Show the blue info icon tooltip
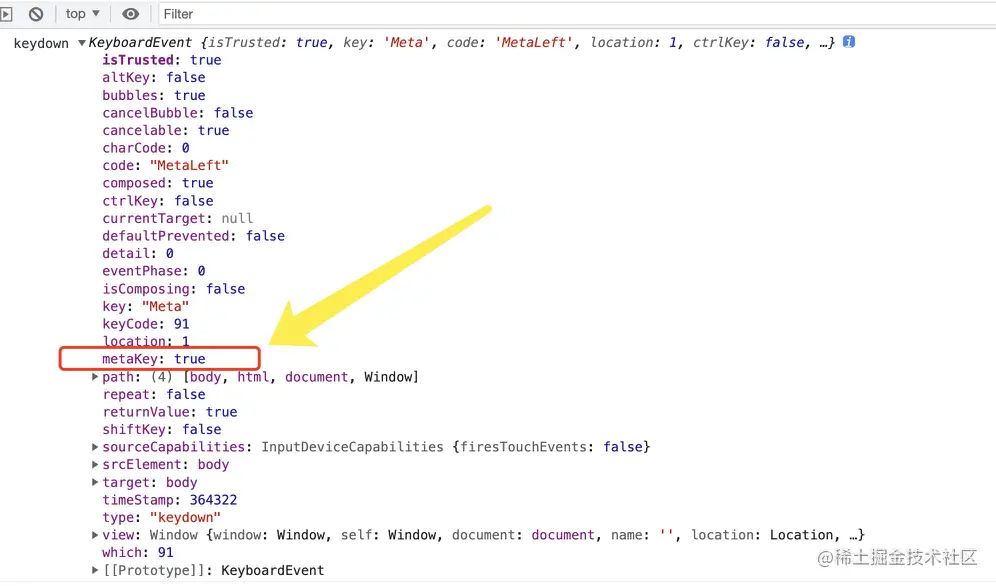 point(849,42)
